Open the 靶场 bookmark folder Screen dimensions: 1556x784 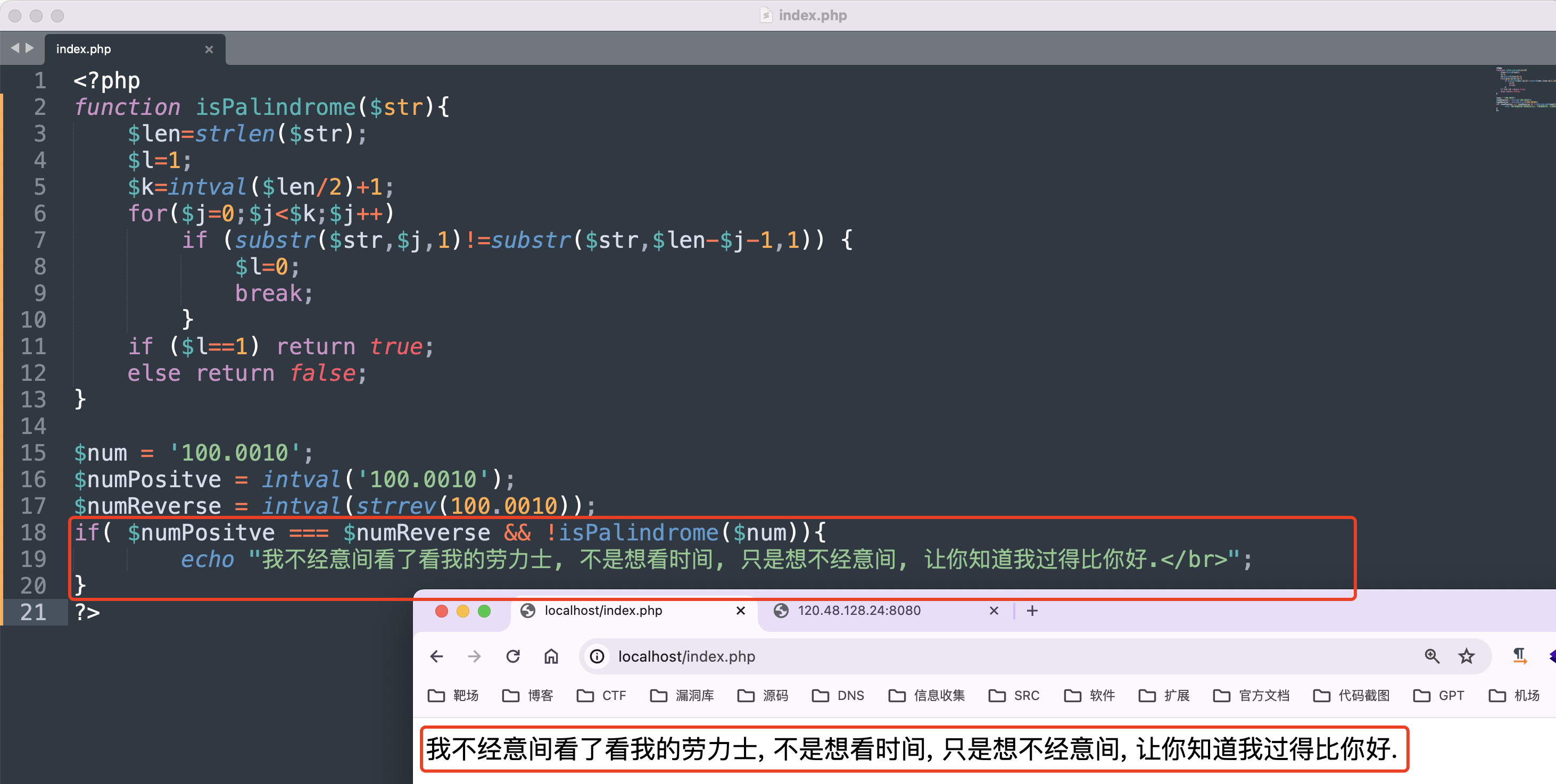[x=453, y=695]
